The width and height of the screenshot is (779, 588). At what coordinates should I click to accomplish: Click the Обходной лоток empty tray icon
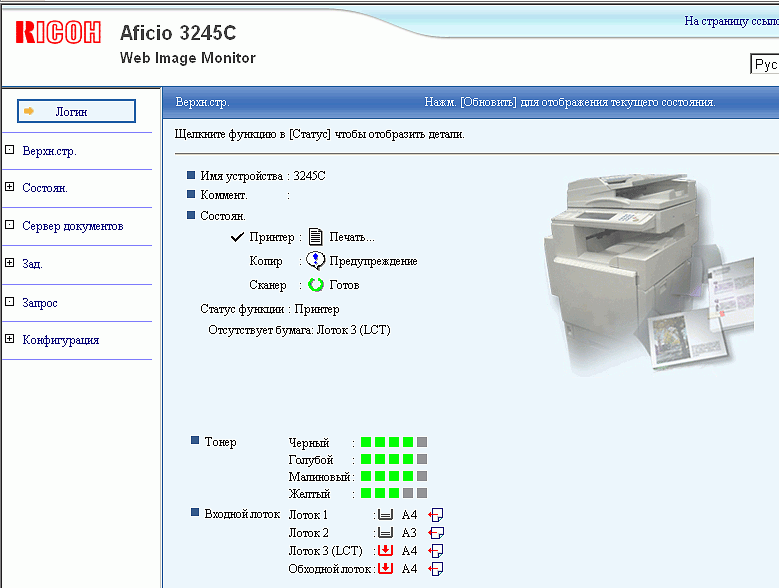click(x=385, y=569)
